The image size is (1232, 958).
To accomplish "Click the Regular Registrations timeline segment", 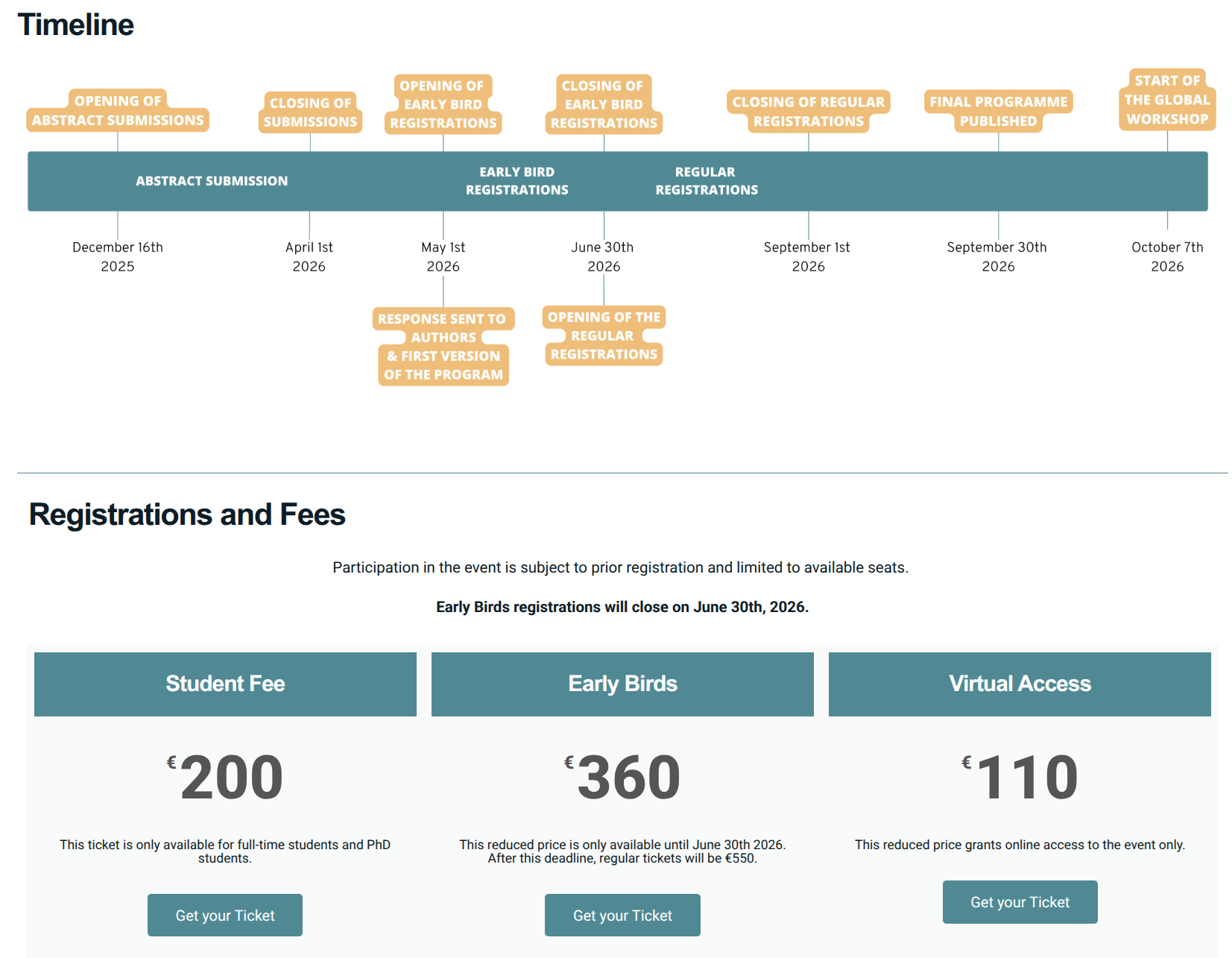I will (x=707, y=181).
